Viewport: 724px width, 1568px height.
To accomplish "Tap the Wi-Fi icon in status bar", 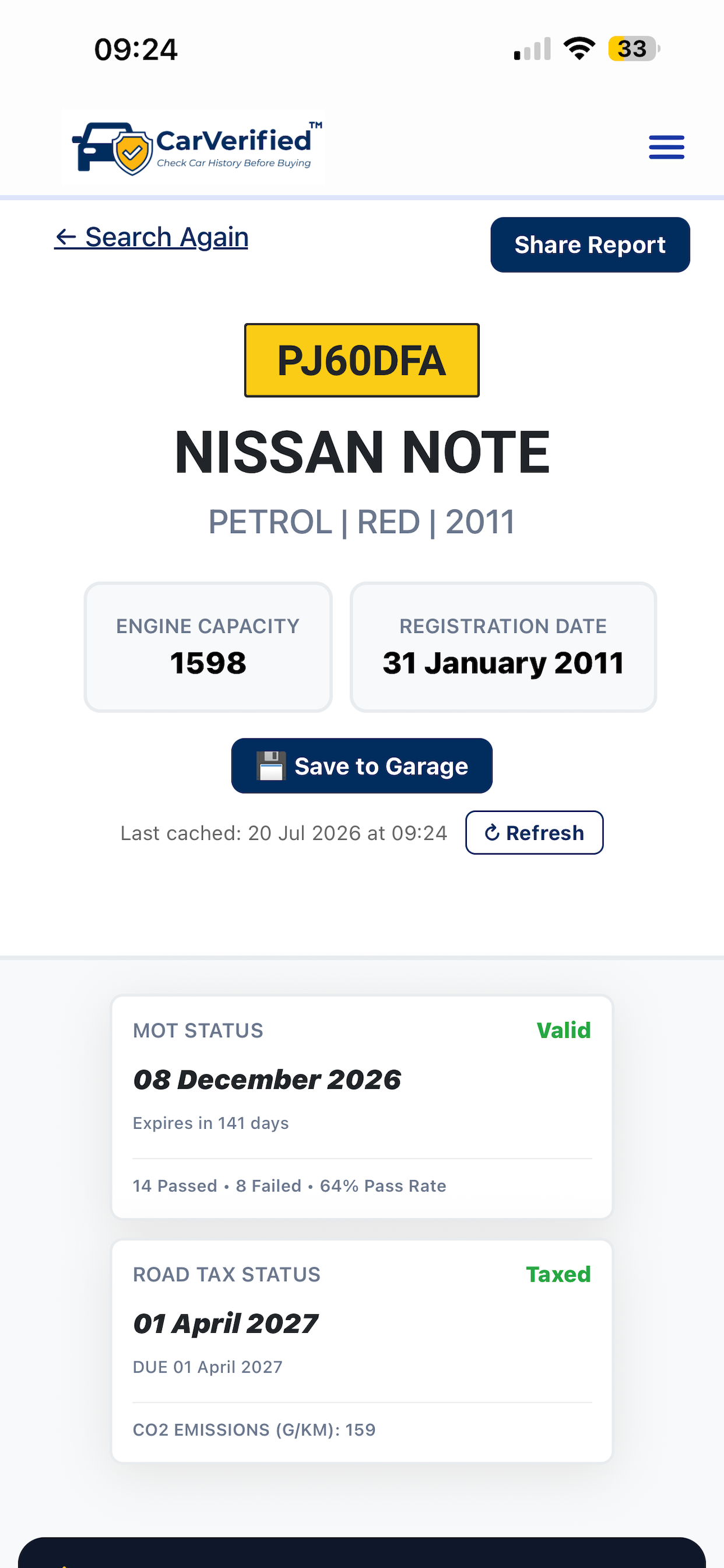I will coord(579,48).
